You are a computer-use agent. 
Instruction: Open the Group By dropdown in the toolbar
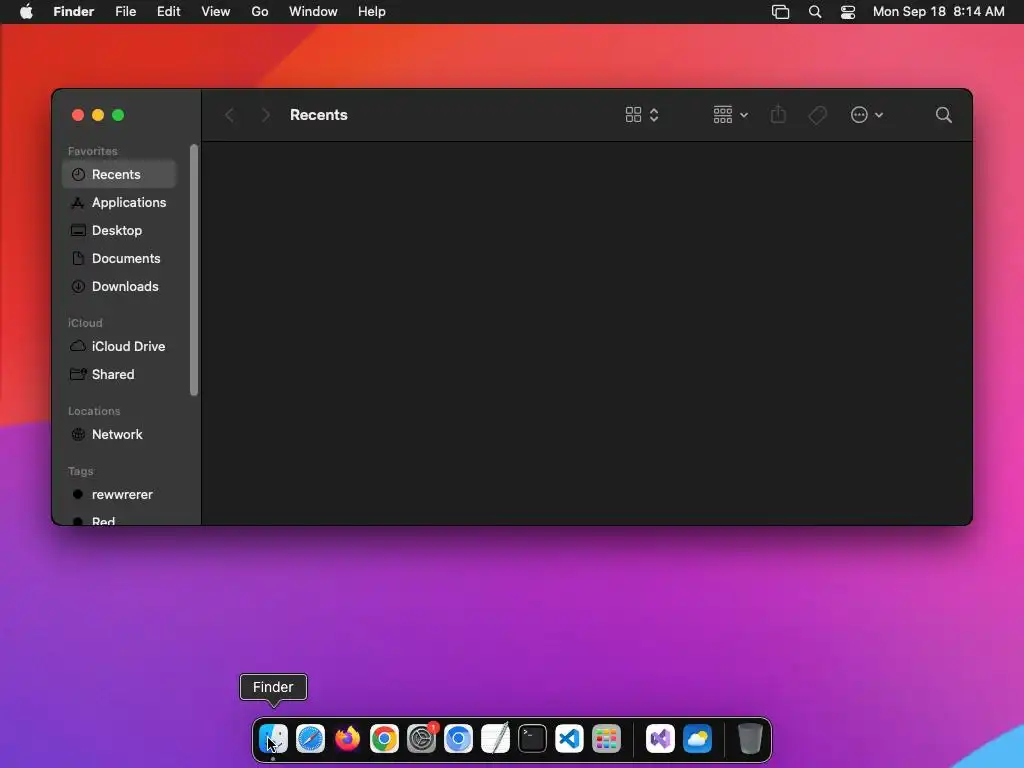click(730, 115)
